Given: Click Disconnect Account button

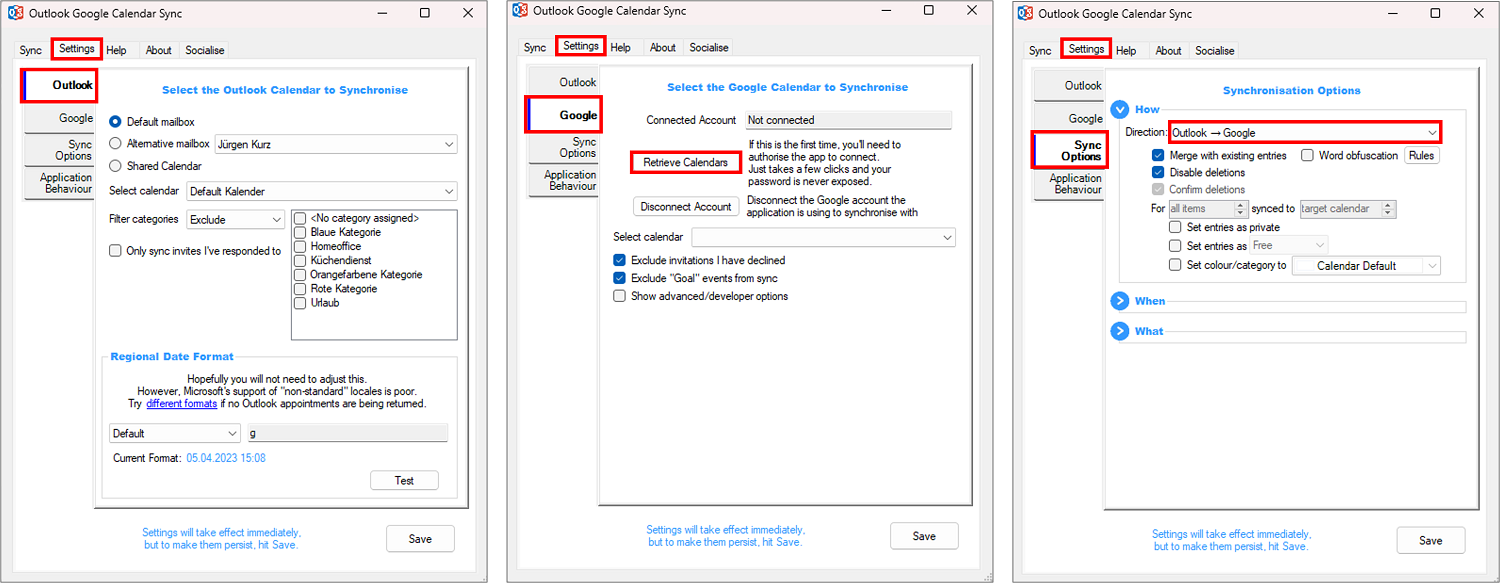Looking at the screenshot, I should click(x=686, y=206).
